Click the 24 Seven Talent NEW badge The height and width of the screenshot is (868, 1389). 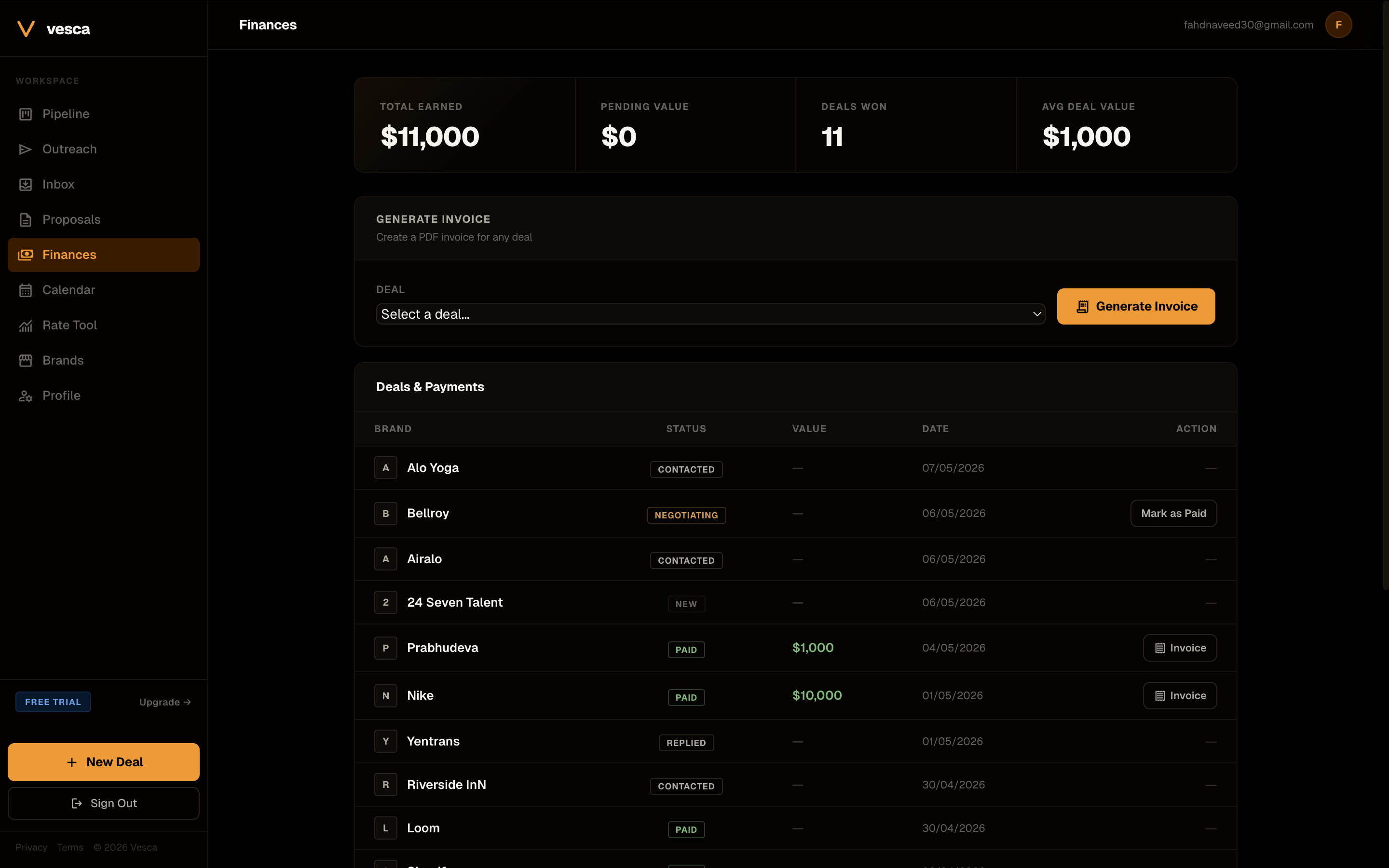686,604
